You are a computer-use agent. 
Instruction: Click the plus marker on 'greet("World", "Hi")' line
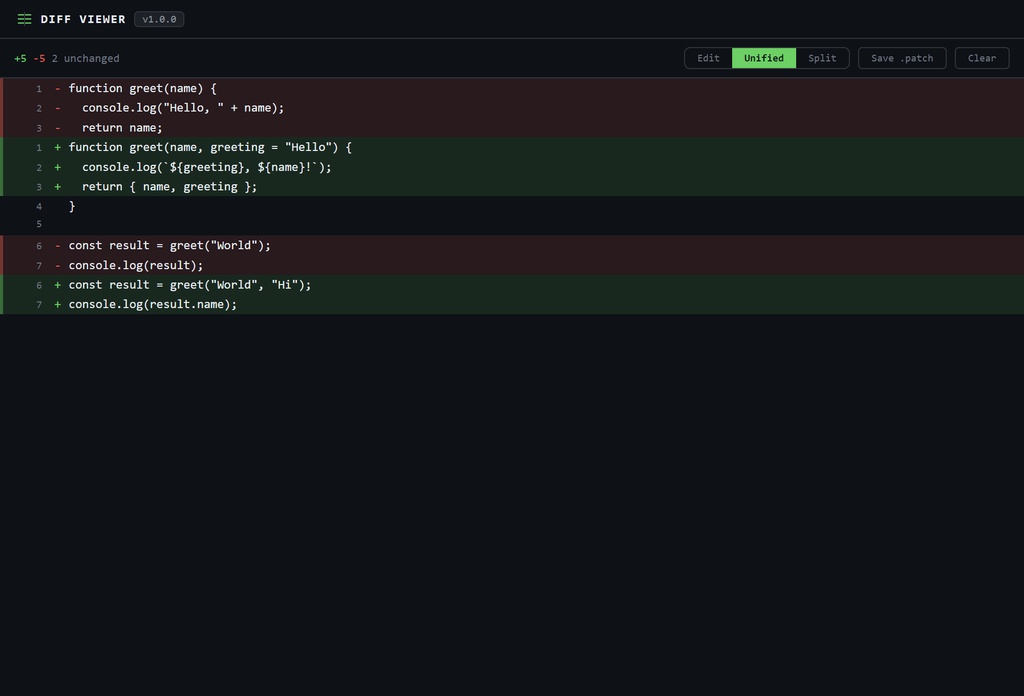pos(57,285)
